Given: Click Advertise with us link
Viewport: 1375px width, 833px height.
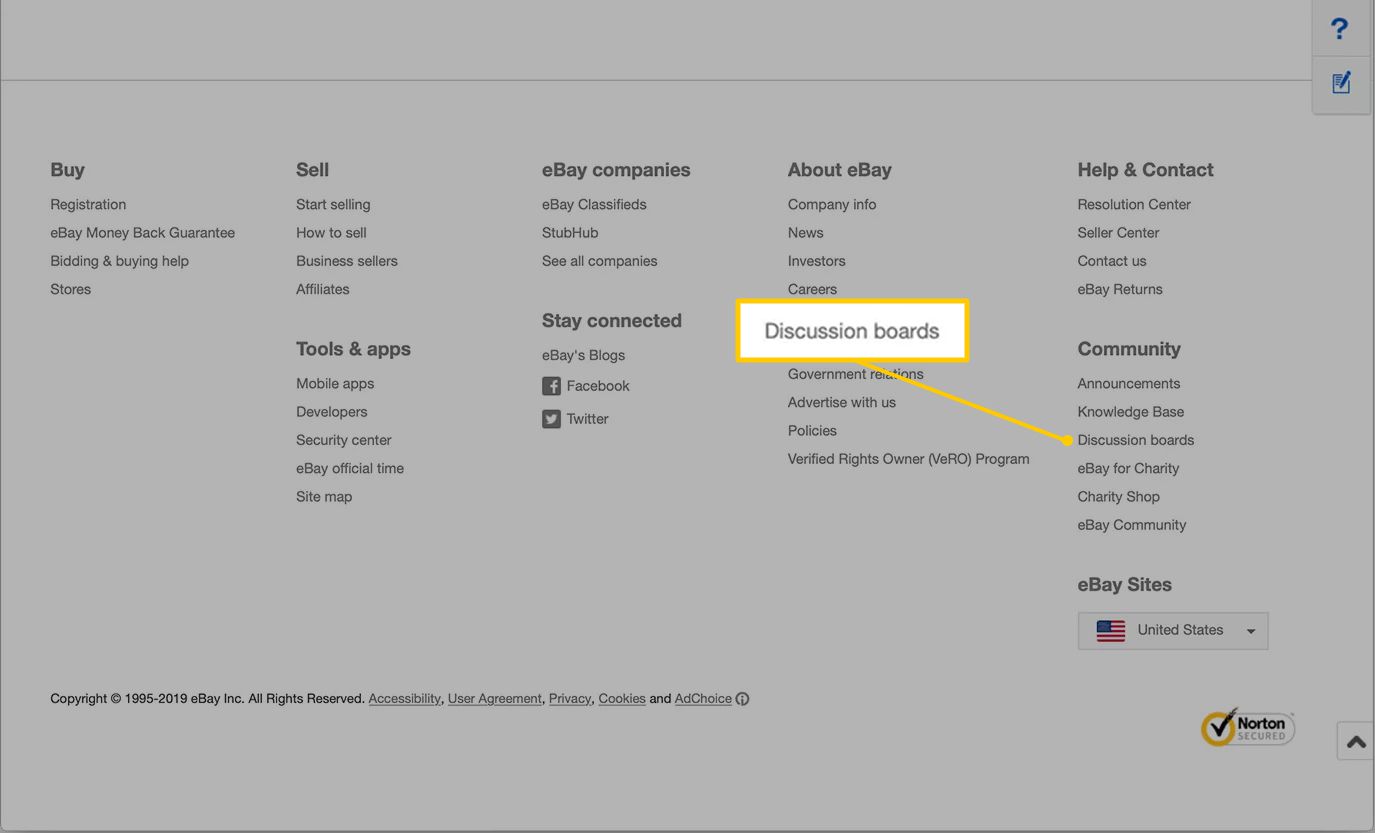Looking at the screenshot, I should tap(842, 402).
